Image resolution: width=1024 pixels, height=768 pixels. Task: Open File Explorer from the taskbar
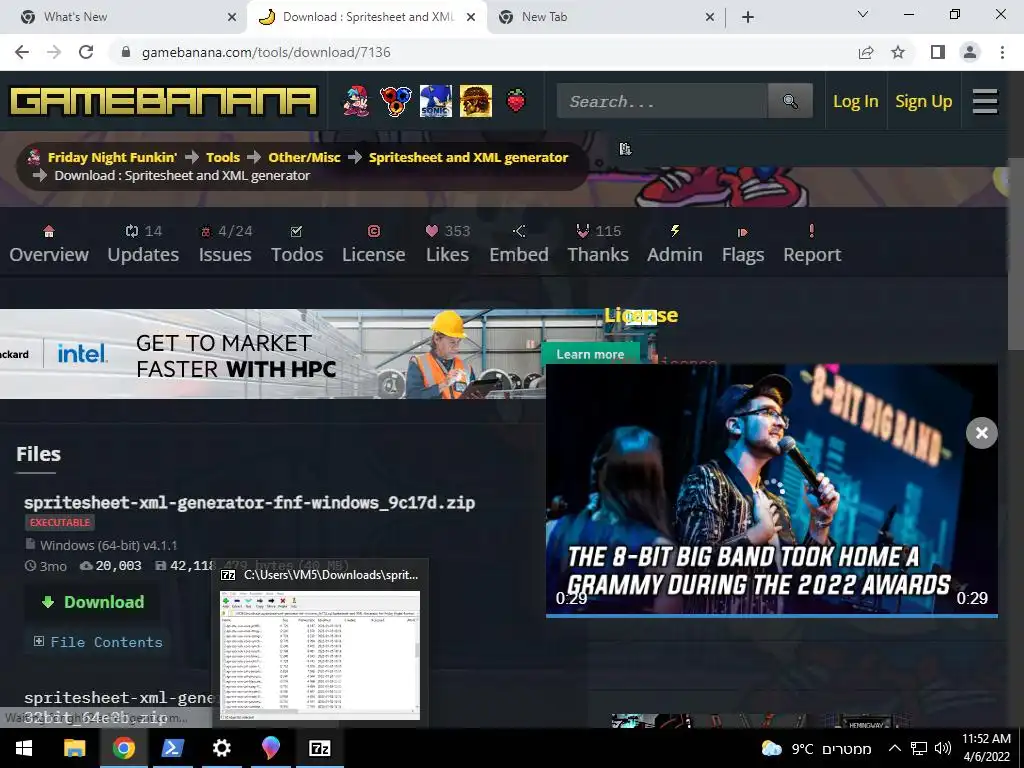(x=74, y=748)
